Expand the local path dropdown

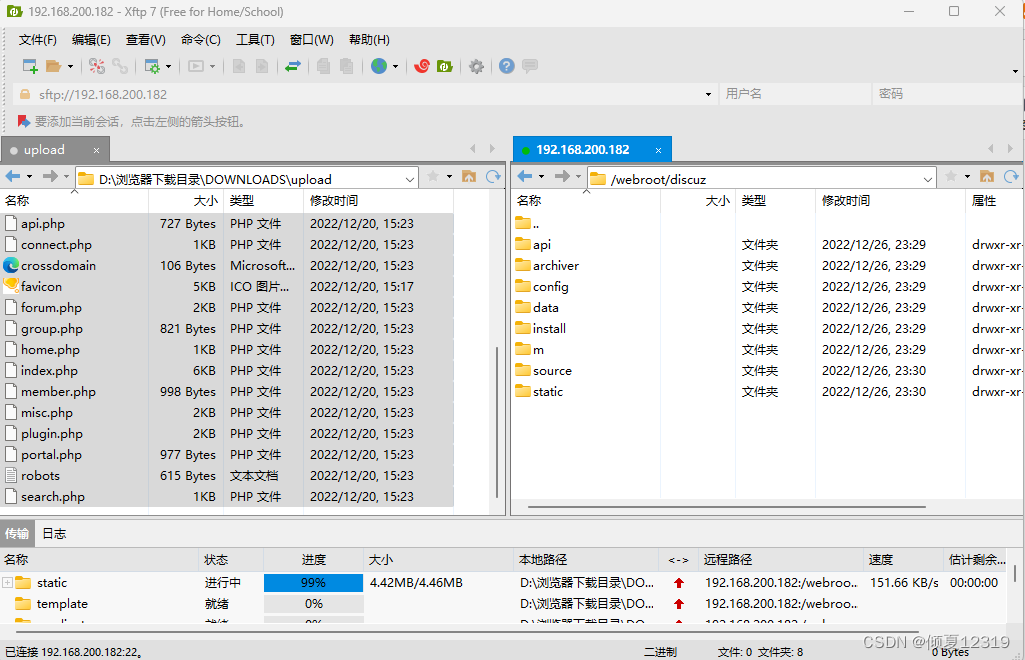[x=410, y=179]
